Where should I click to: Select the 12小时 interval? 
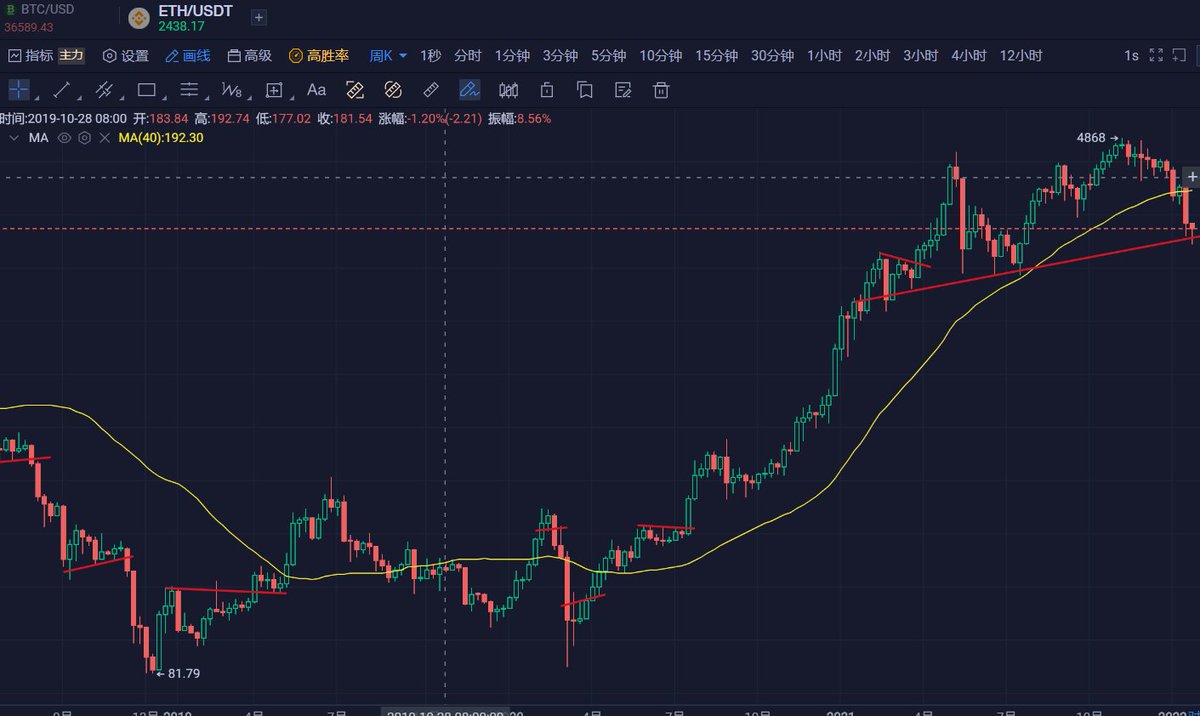[x=1021, y=56]
